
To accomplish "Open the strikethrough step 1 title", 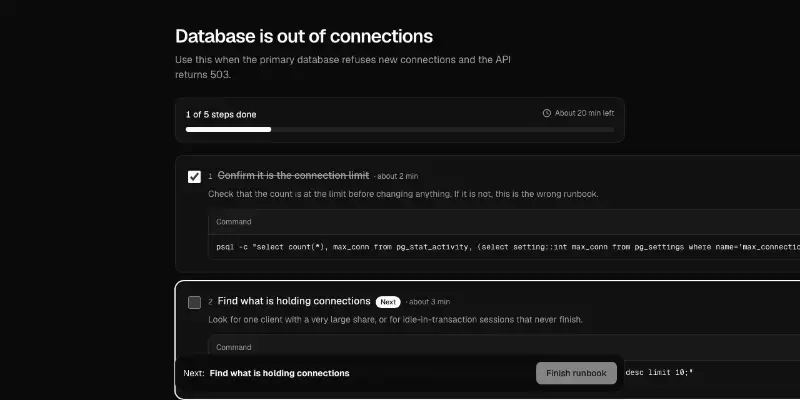I will click(x=293, y=176).
